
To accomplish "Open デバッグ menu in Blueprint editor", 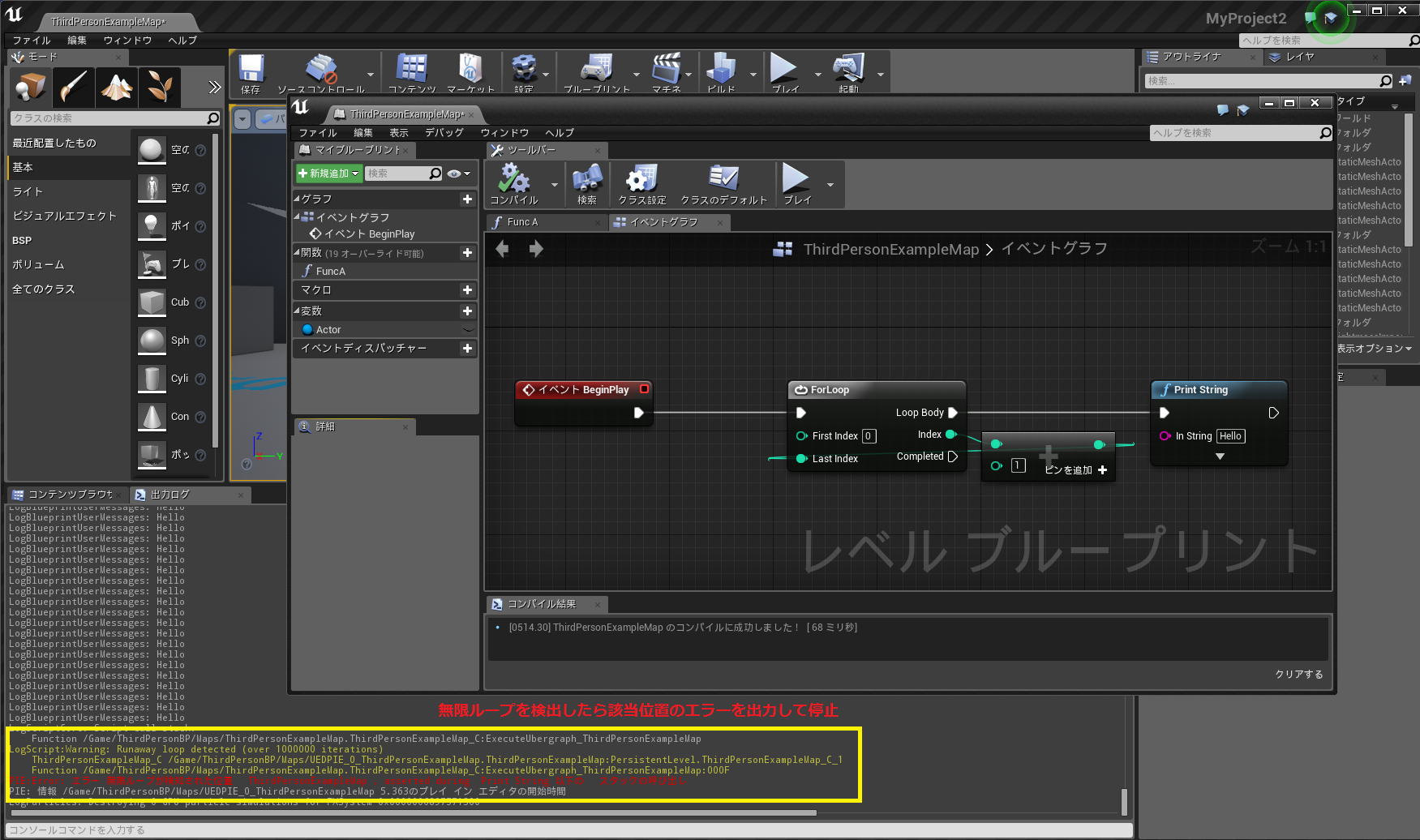I will tap(444, 133).
